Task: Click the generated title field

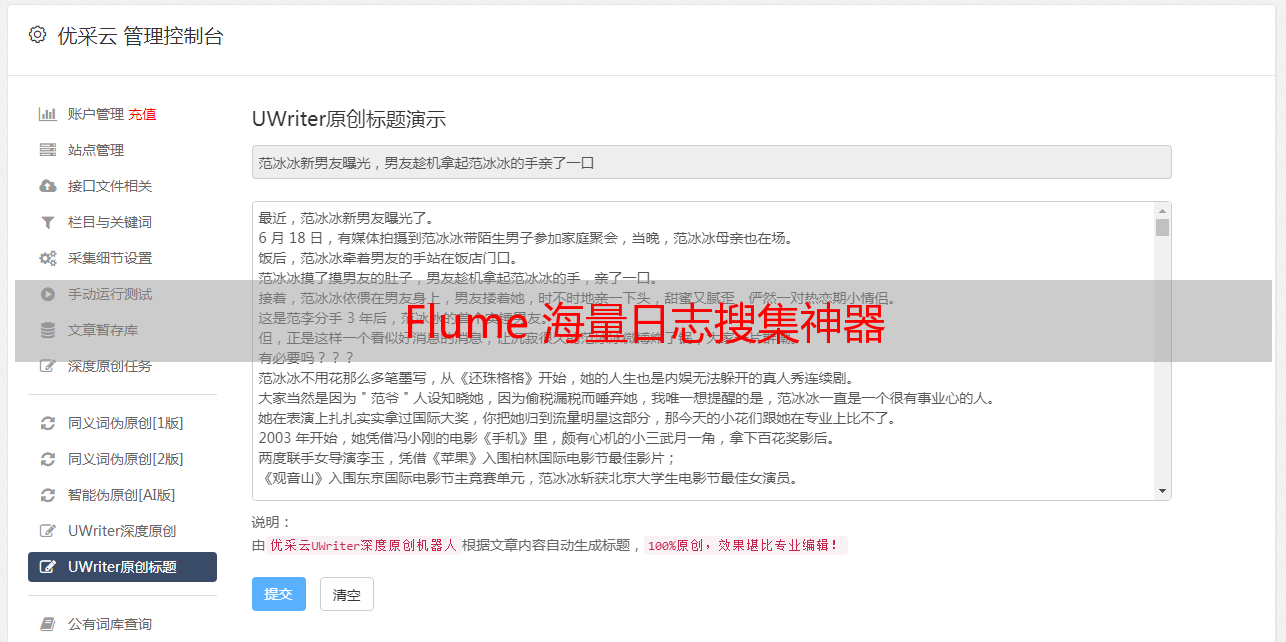Action: (711, 162)
